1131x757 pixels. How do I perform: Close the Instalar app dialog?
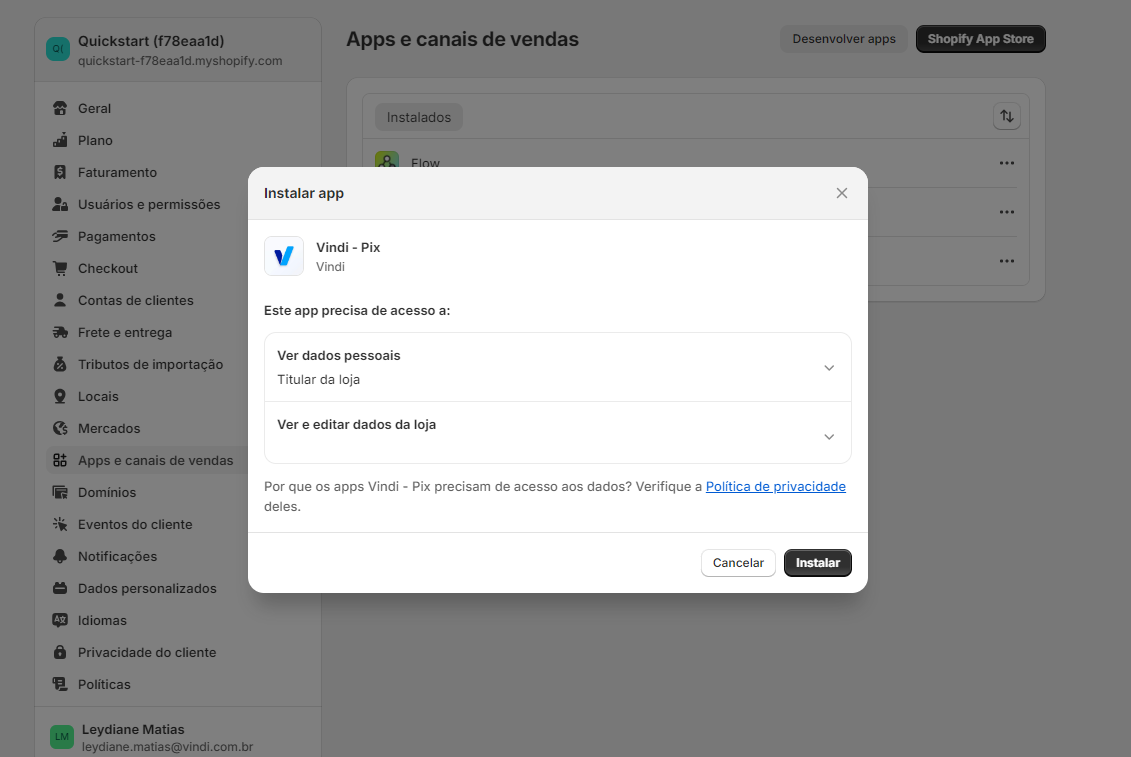click(x=841, y=193)
